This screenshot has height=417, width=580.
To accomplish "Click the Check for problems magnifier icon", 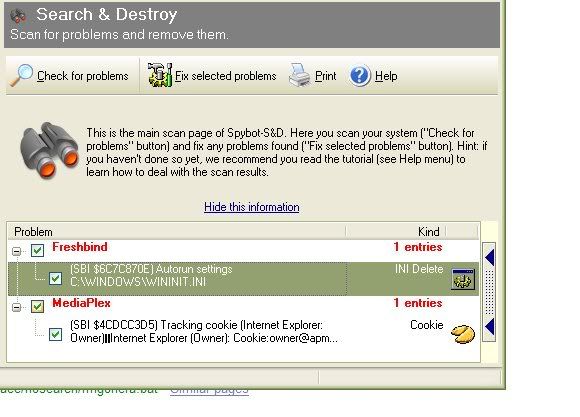I will click(21, 75).
